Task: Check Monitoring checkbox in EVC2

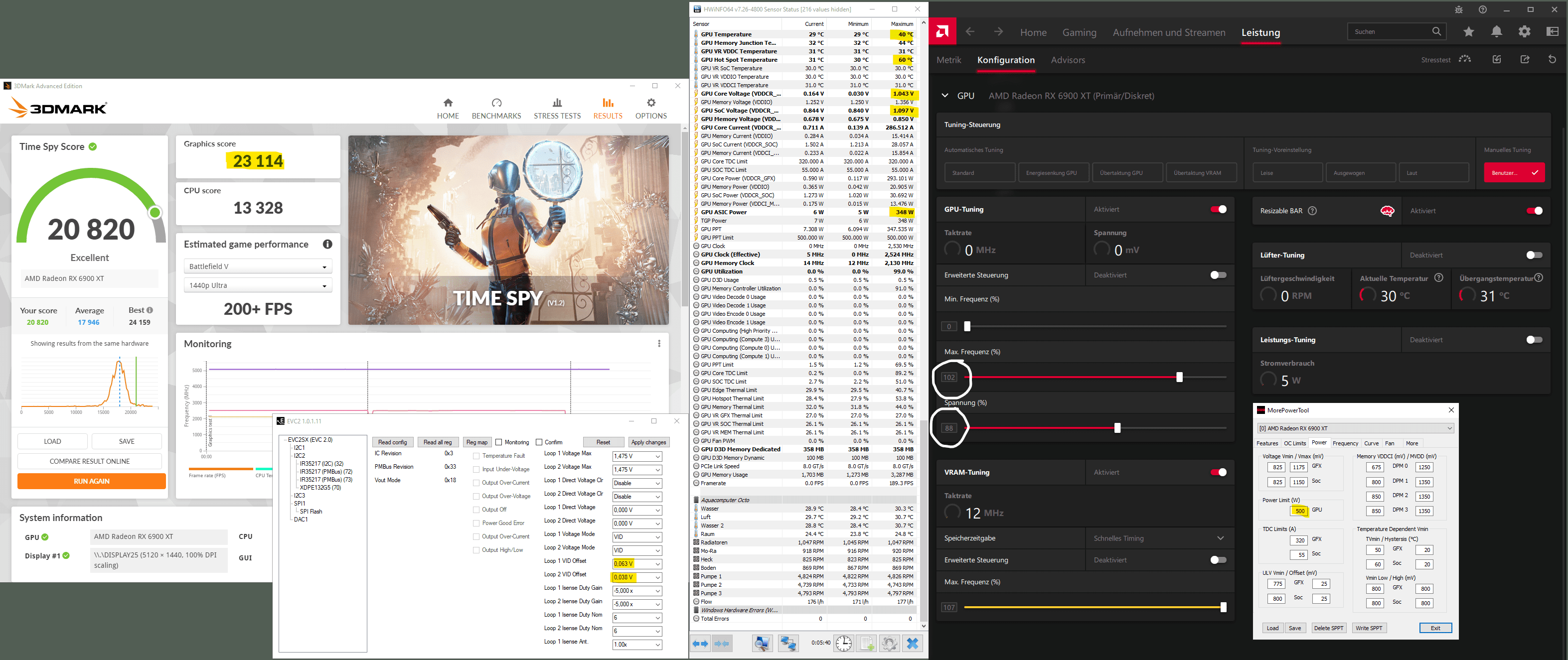Action: [498, 442]
